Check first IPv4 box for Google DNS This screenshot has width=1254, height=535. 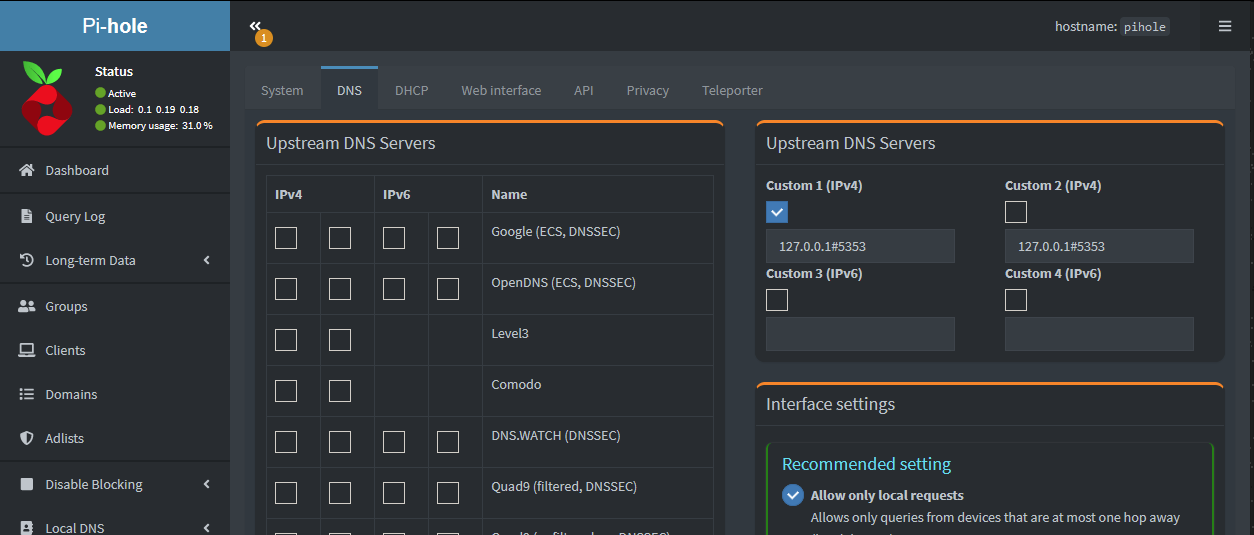286,238
